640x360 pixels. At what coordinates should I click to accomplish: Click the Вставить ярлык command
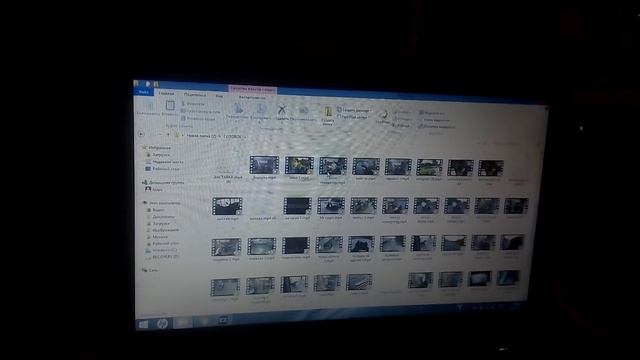[x=198, y=118]
